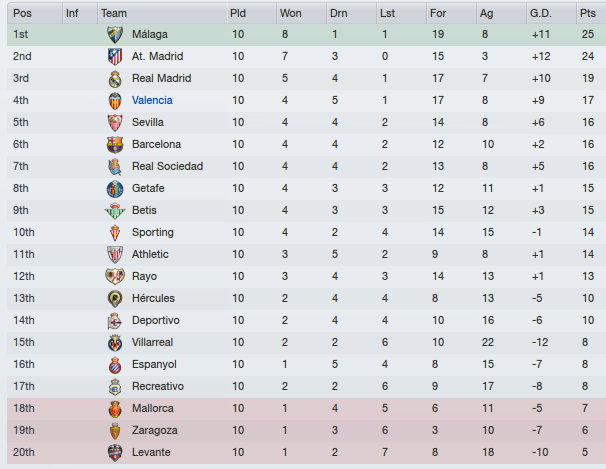Click the Villarreal yellow crest icon
606x469 pixels.
pos(115,343)
